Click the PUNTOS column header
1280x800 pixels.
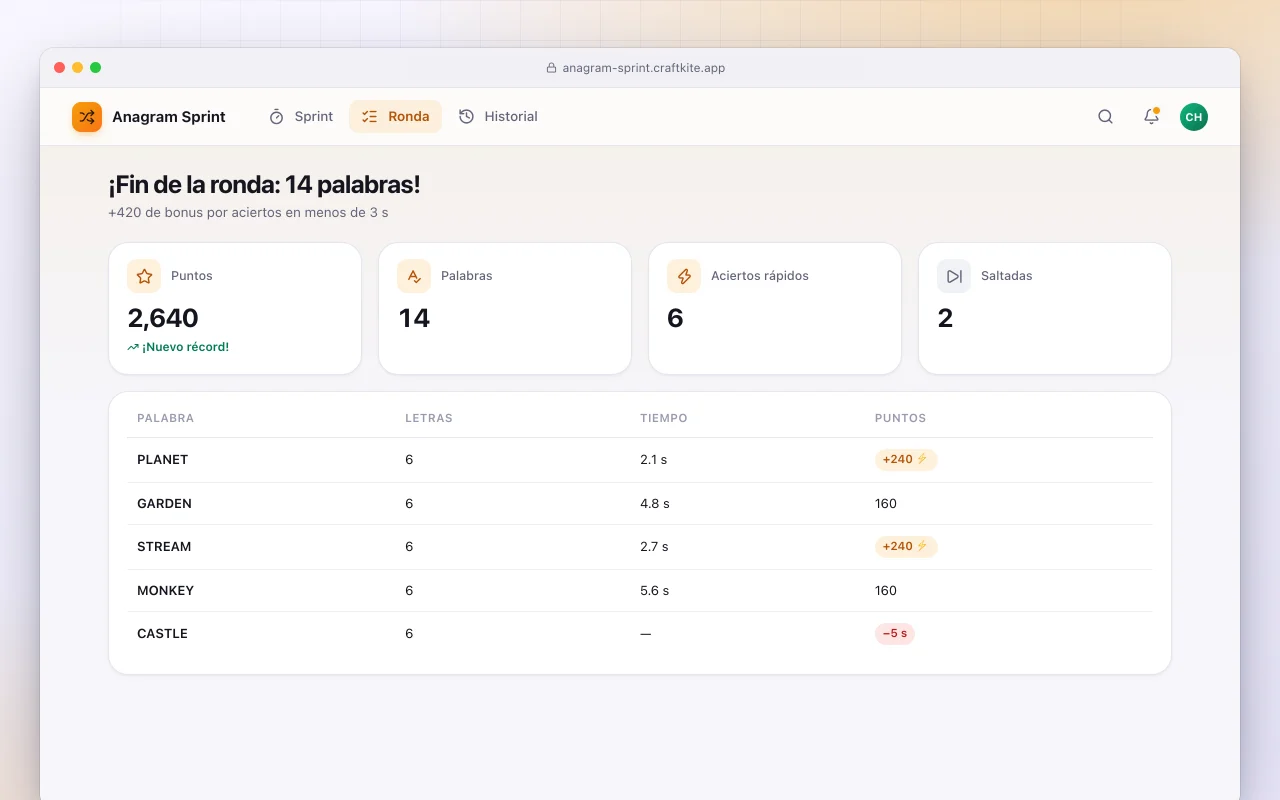pyautogui.click(x=901, y=418)
